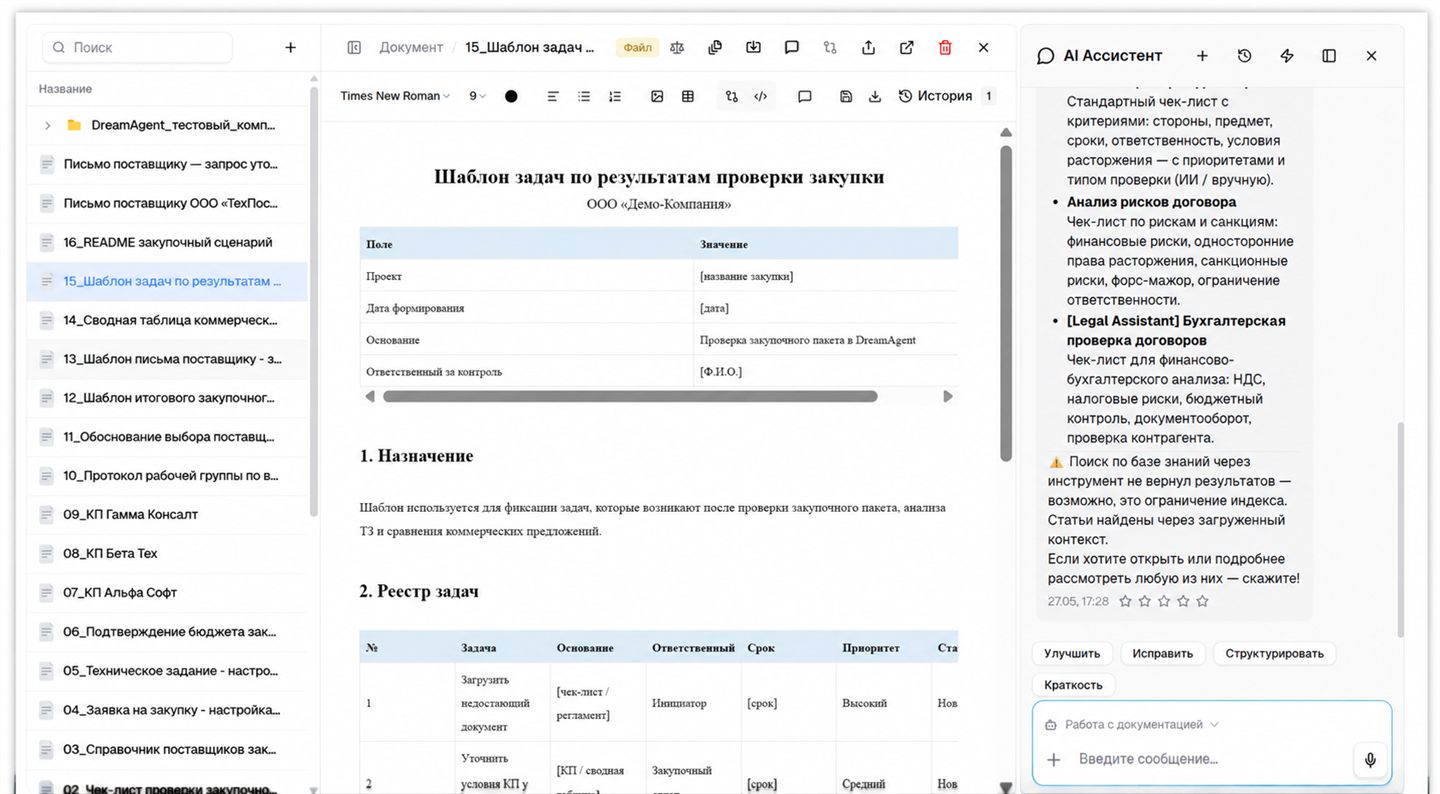Toggle the code view button in the editor toolbar
This screenshot has height=794, width=1440.
pos(761,96)
